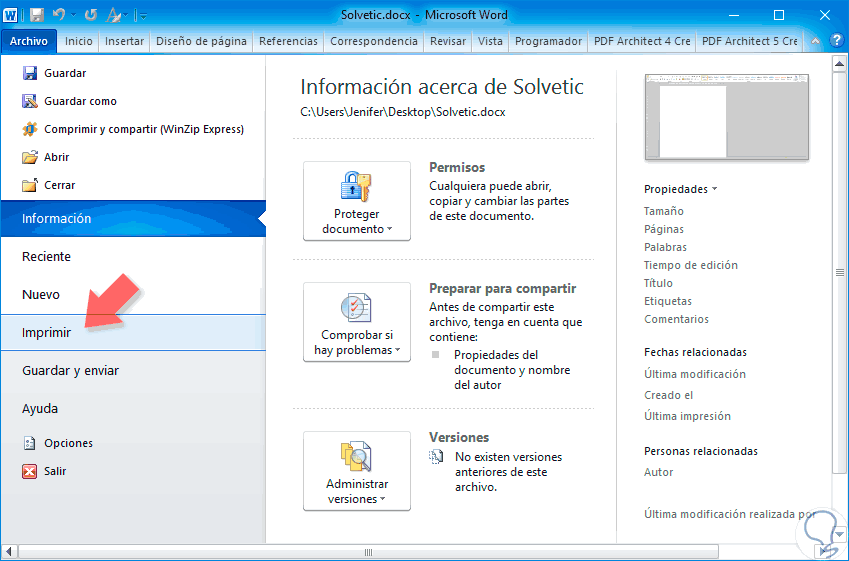Open the Programador tab
The image size is (849, 561).
[x=548, y=41]
